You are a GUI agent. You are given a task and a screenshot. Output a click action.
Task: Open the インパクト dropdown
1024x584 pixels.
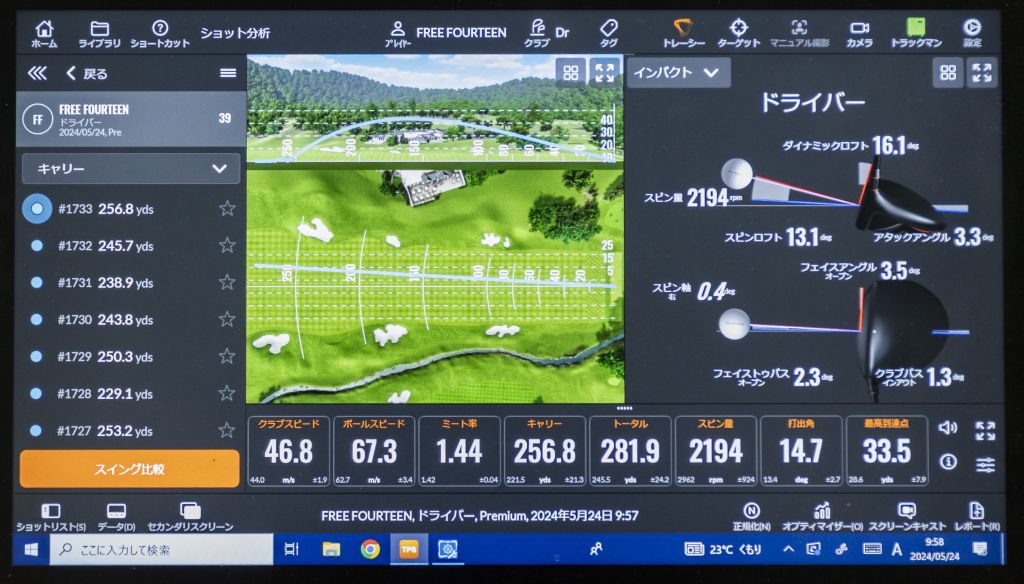[x=678, y=73]
